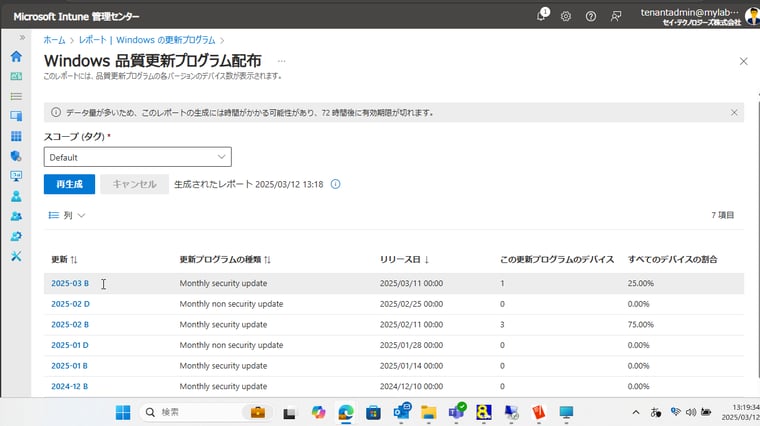This screenshot has height=426, width=760.
Task: Sort by 更新プログラムの種類 column
Action: pyautogui.click(x=225, y=259)
